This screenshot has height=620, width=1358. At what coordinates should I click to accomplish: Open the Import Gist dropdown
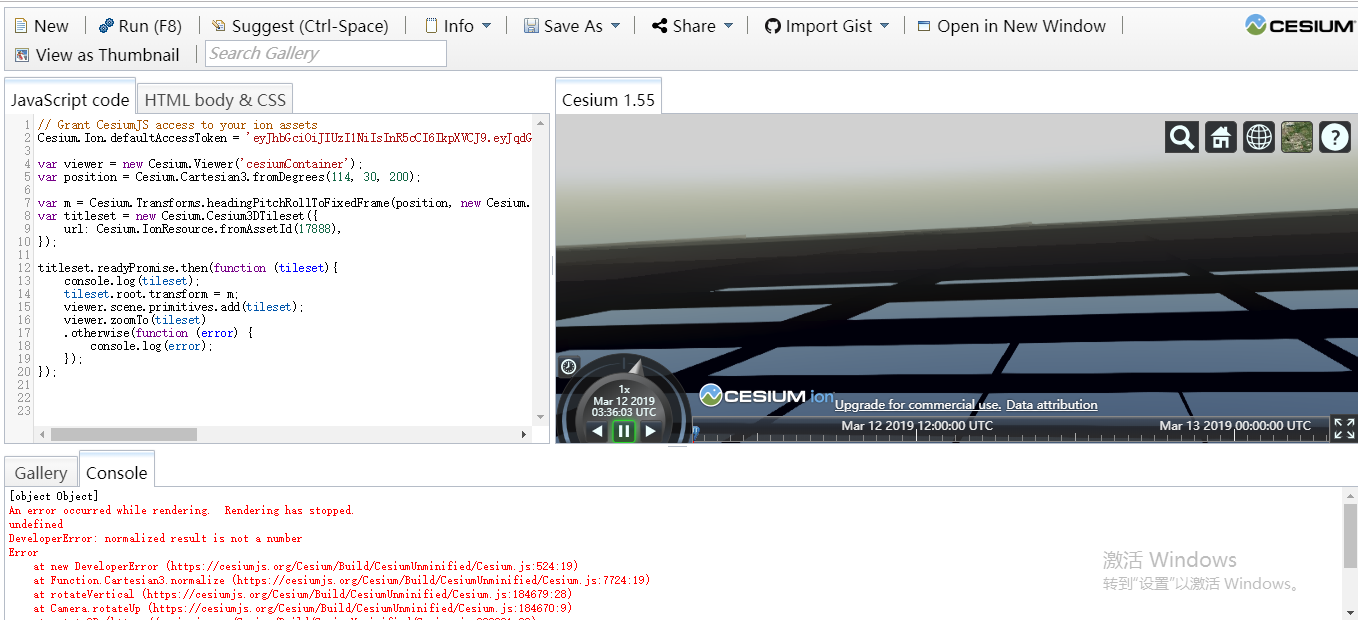pos(827,26)
